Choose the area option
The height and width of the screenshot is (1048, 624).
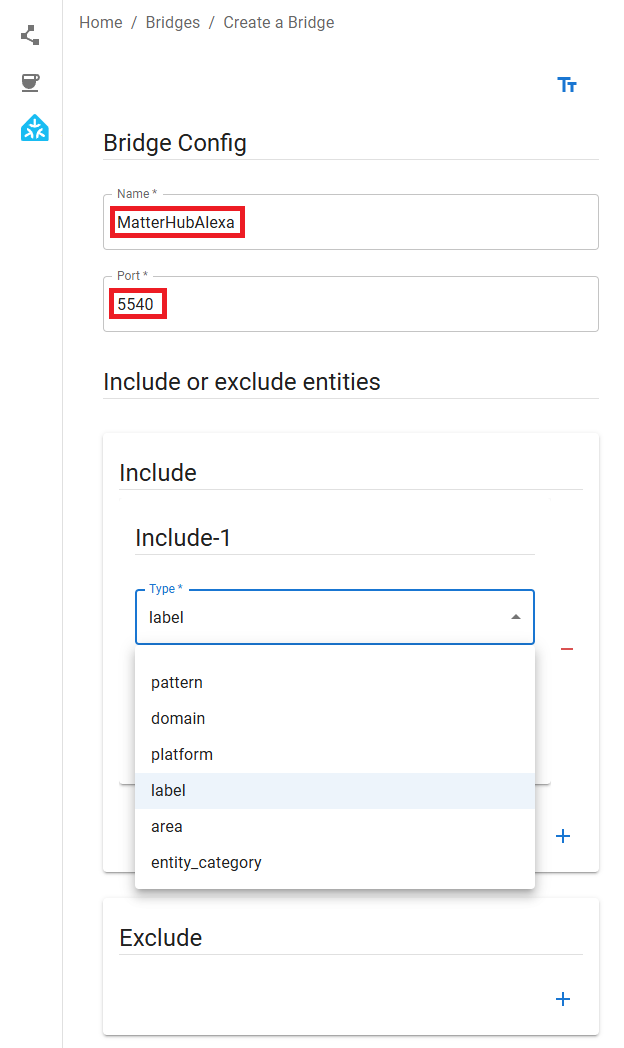167,827
